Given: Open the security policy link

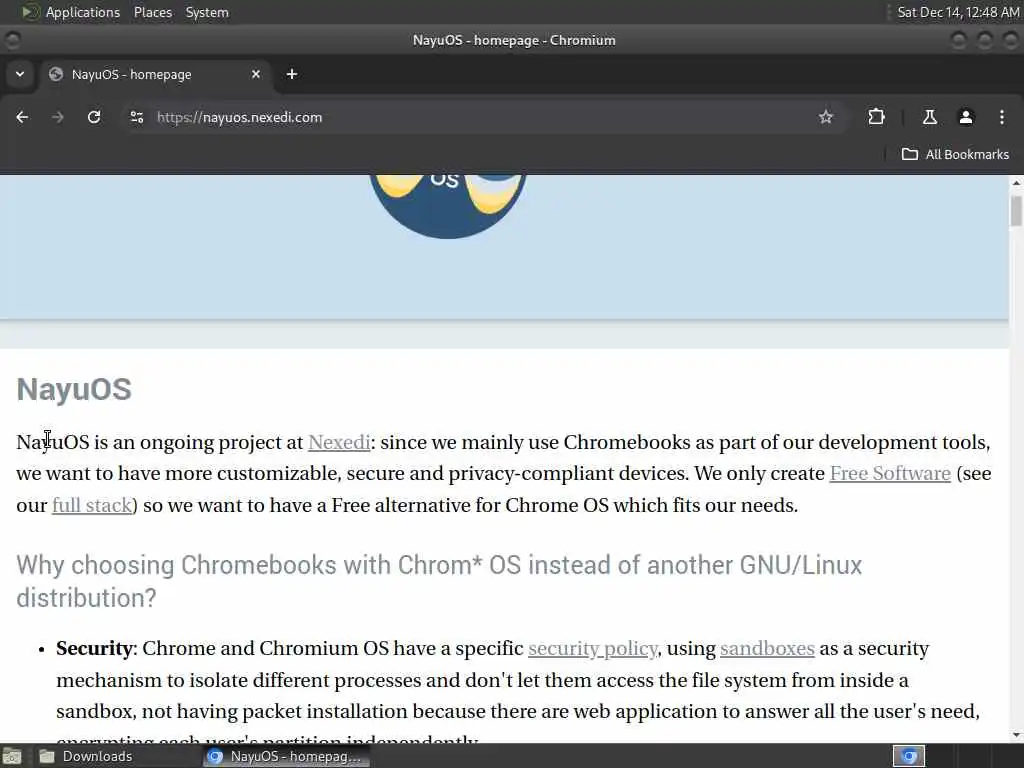Looking at the screenshot, I should (592, 648).
